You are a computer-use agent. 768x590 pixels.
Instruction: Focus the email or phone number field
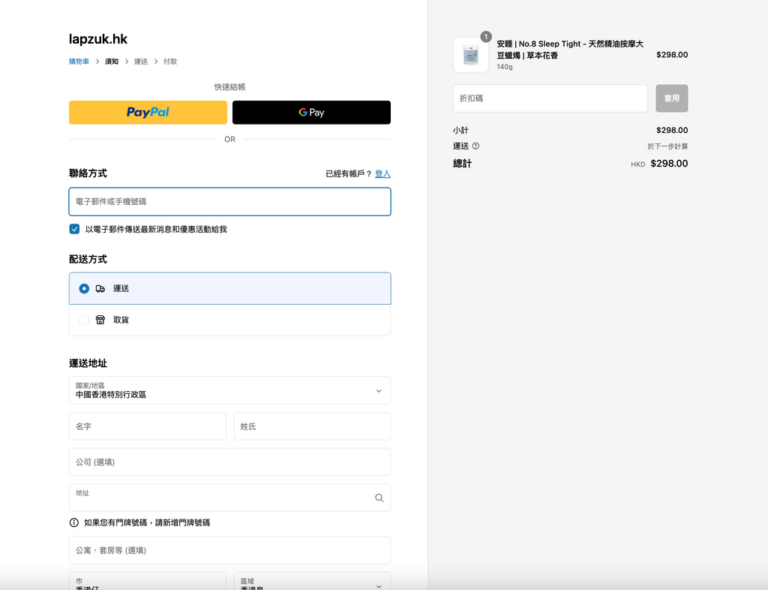click(x=230, y=201)
